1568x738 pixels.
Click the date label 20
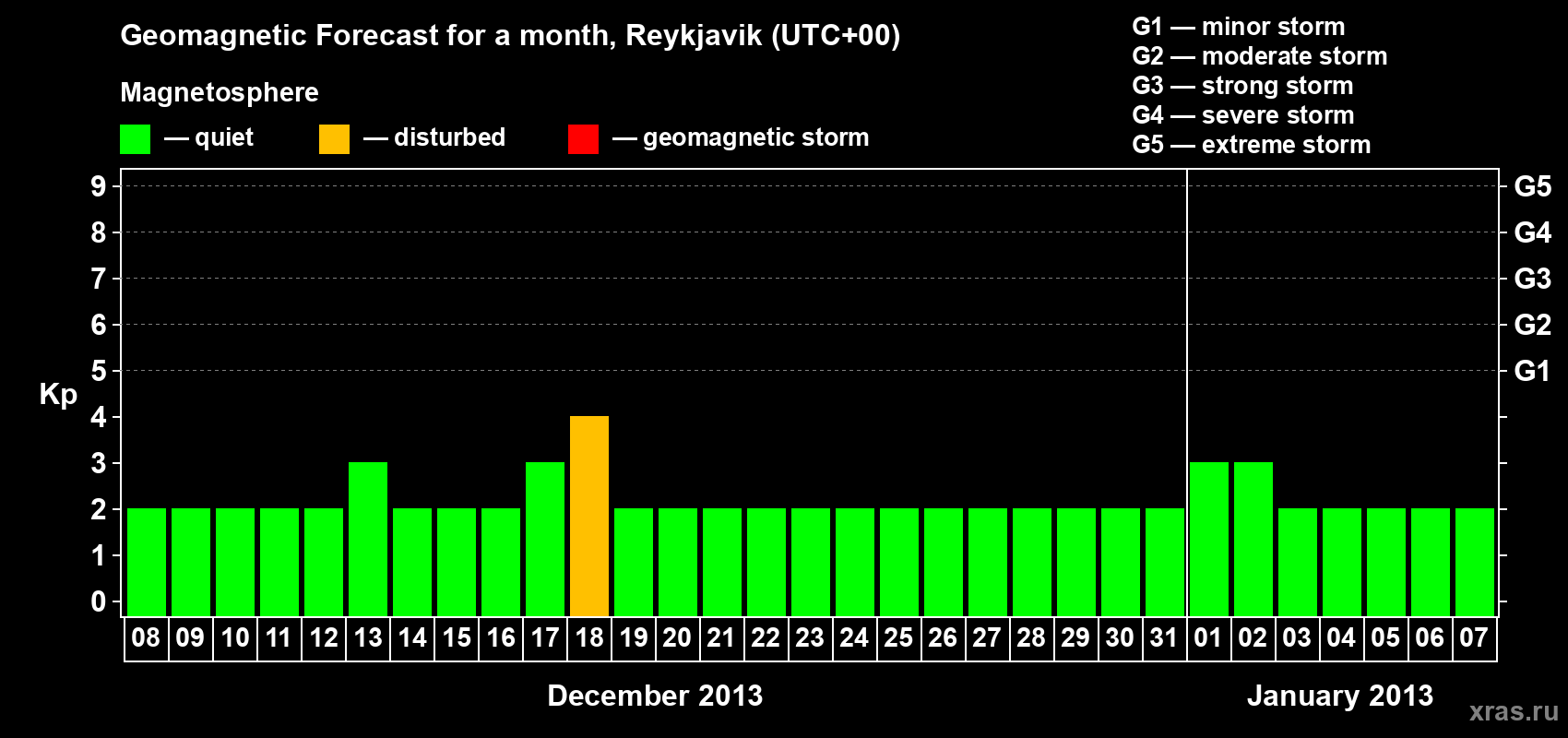pyautogui.click(x=677, y=637)
